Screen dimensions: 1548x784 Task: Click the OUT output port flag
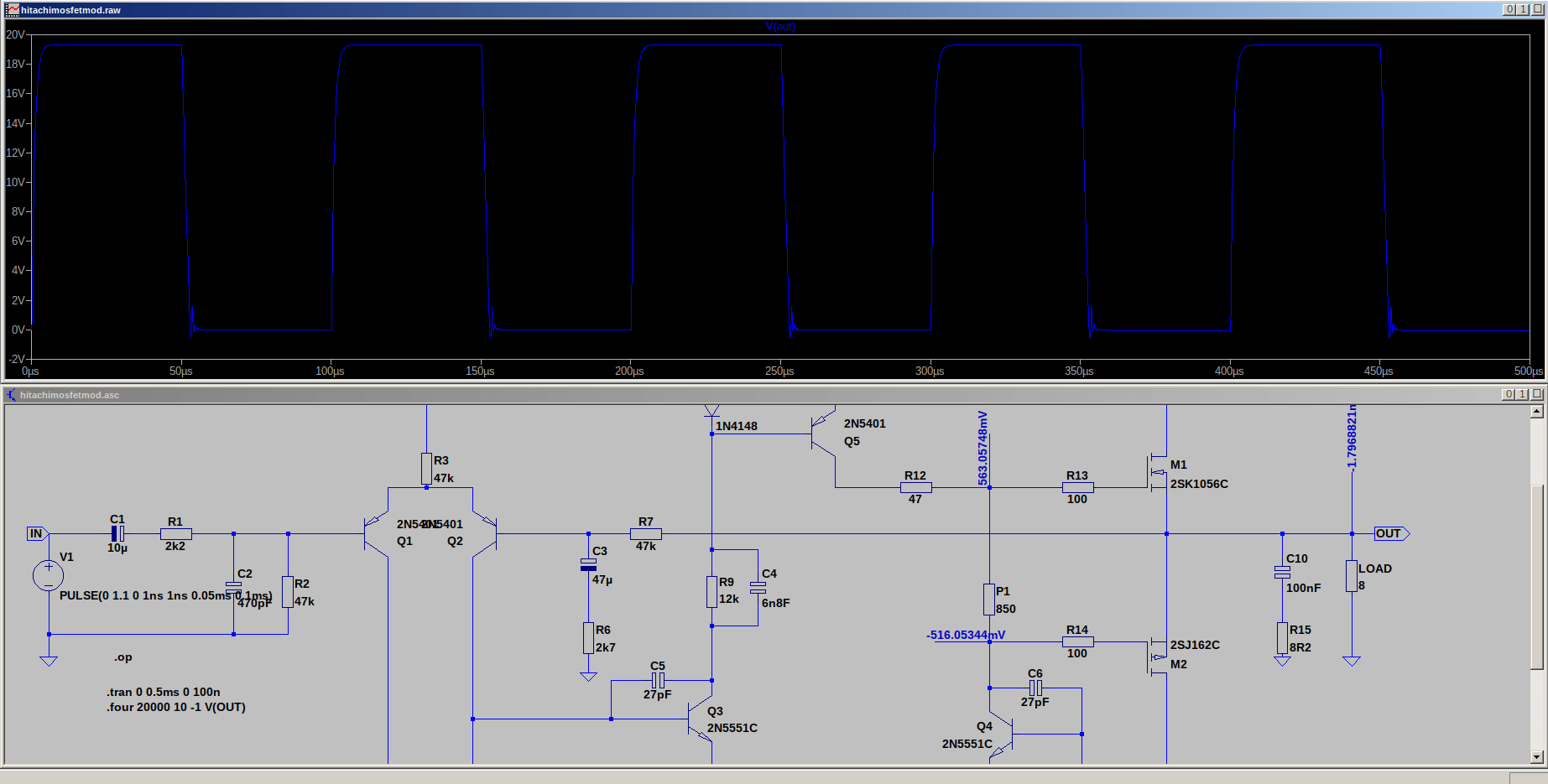[x=1392, y=533]
